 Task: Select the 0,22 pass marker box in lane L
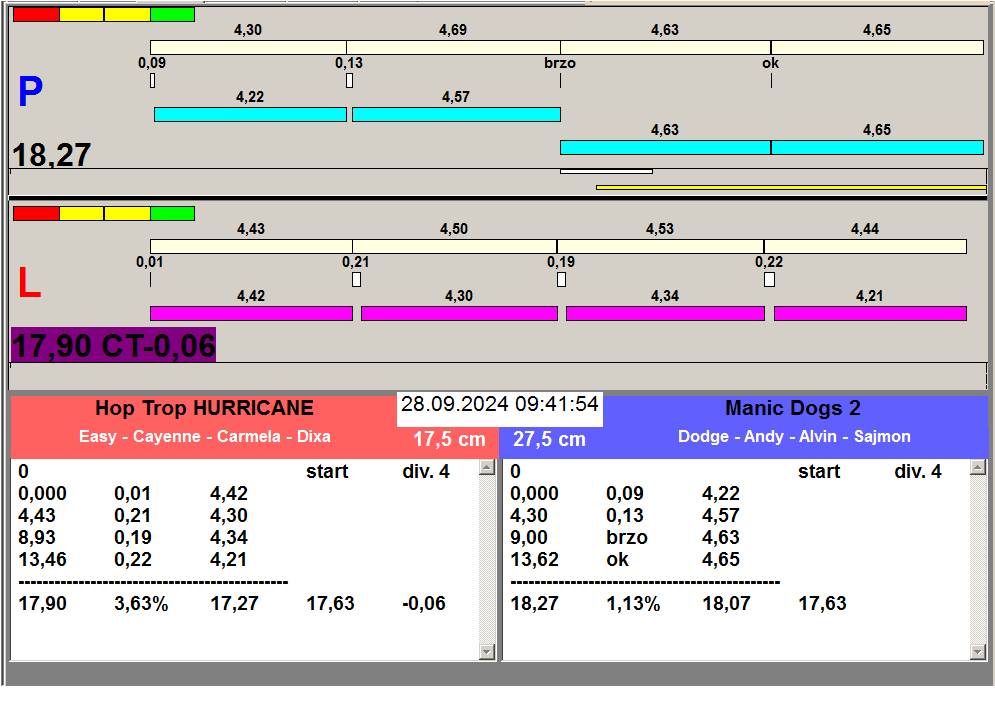tap(769, 280)
